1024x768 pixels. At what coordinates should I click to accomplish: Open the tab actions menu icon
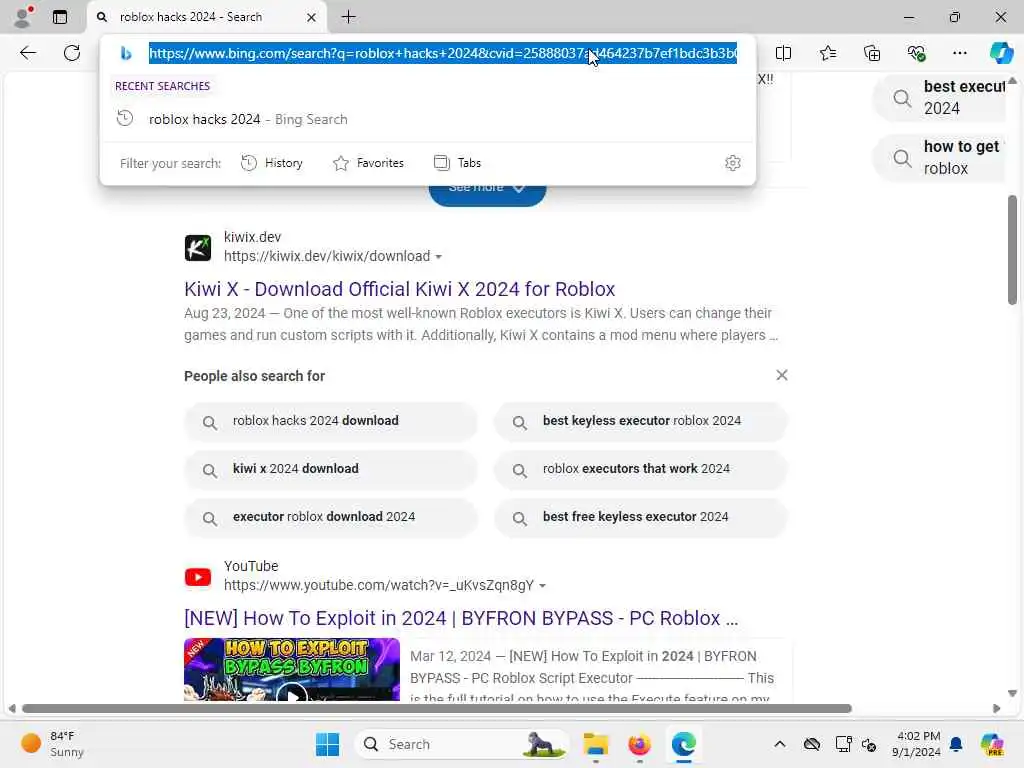pyautogui.click(x=59, y=17)
